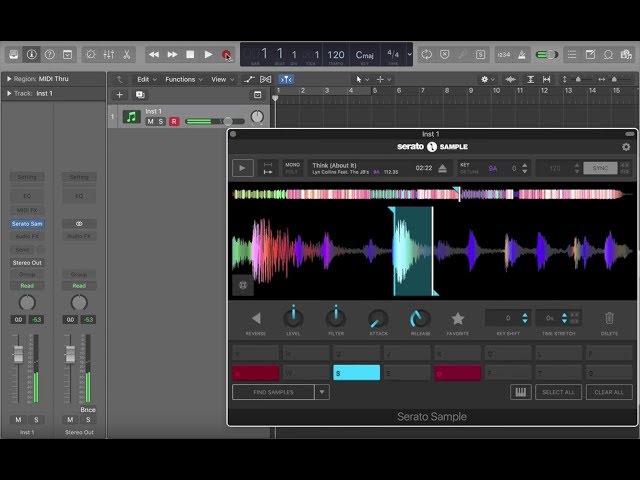Open Quick Help question mark icon

tap(49, 55)
